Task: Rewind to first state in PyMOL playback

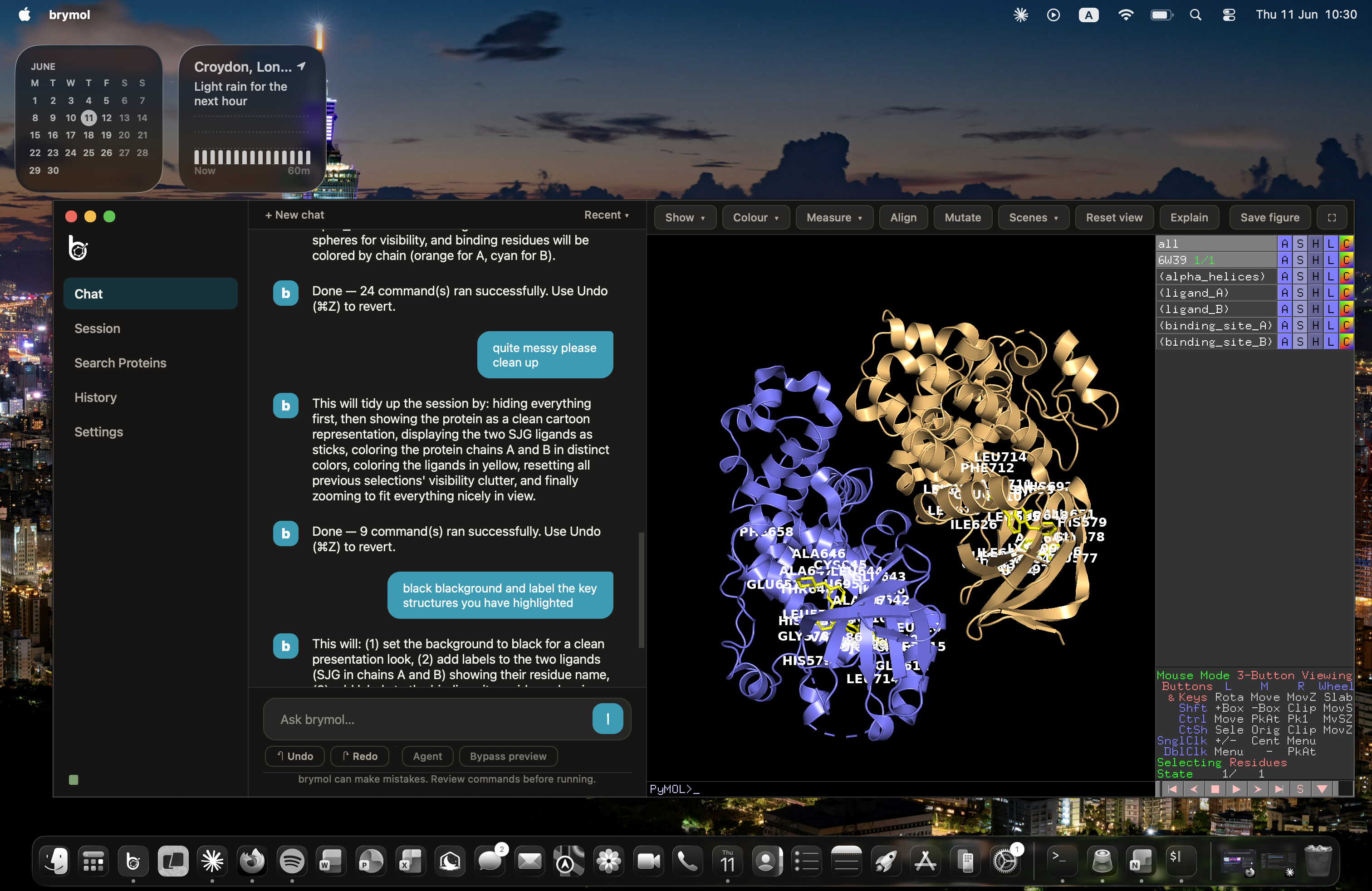Action: pos(1172,789)
